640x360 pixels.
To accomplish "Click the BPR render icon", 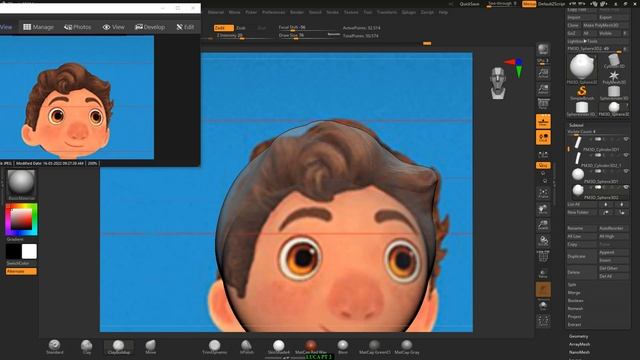I will 543,50.
